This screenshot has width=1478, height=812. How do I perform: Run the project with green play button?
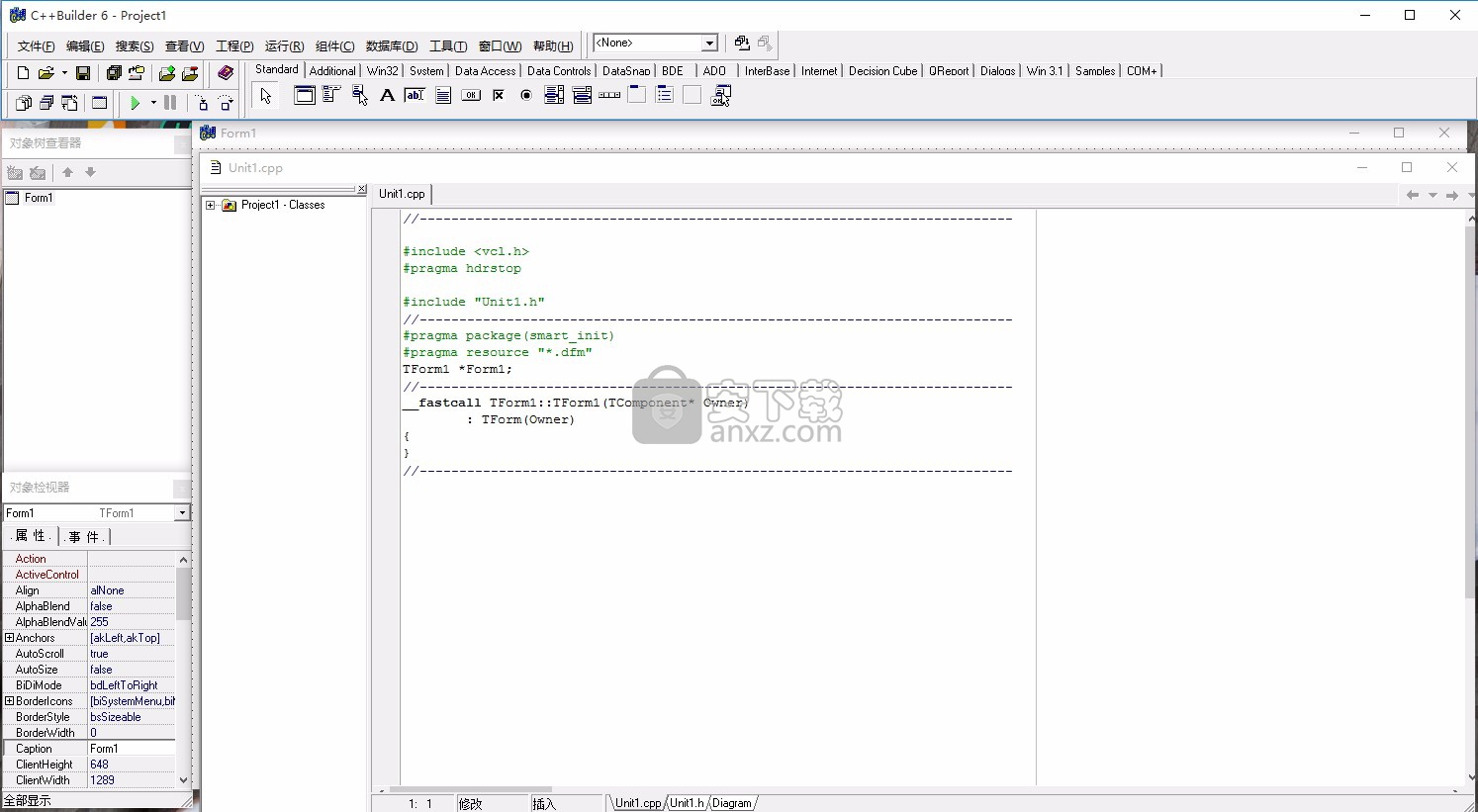pyautogui.click(x=135, y=103)
